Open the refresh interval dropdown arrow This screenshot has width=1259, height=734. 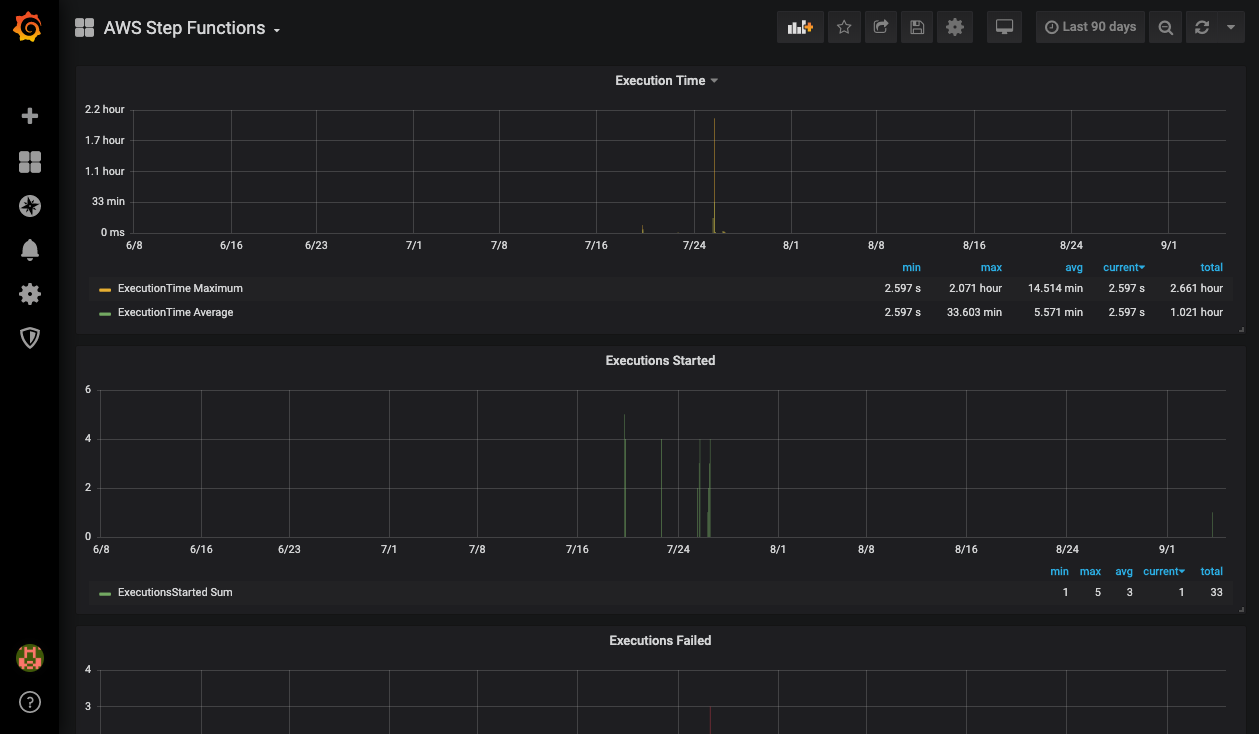pos(1231,27)
